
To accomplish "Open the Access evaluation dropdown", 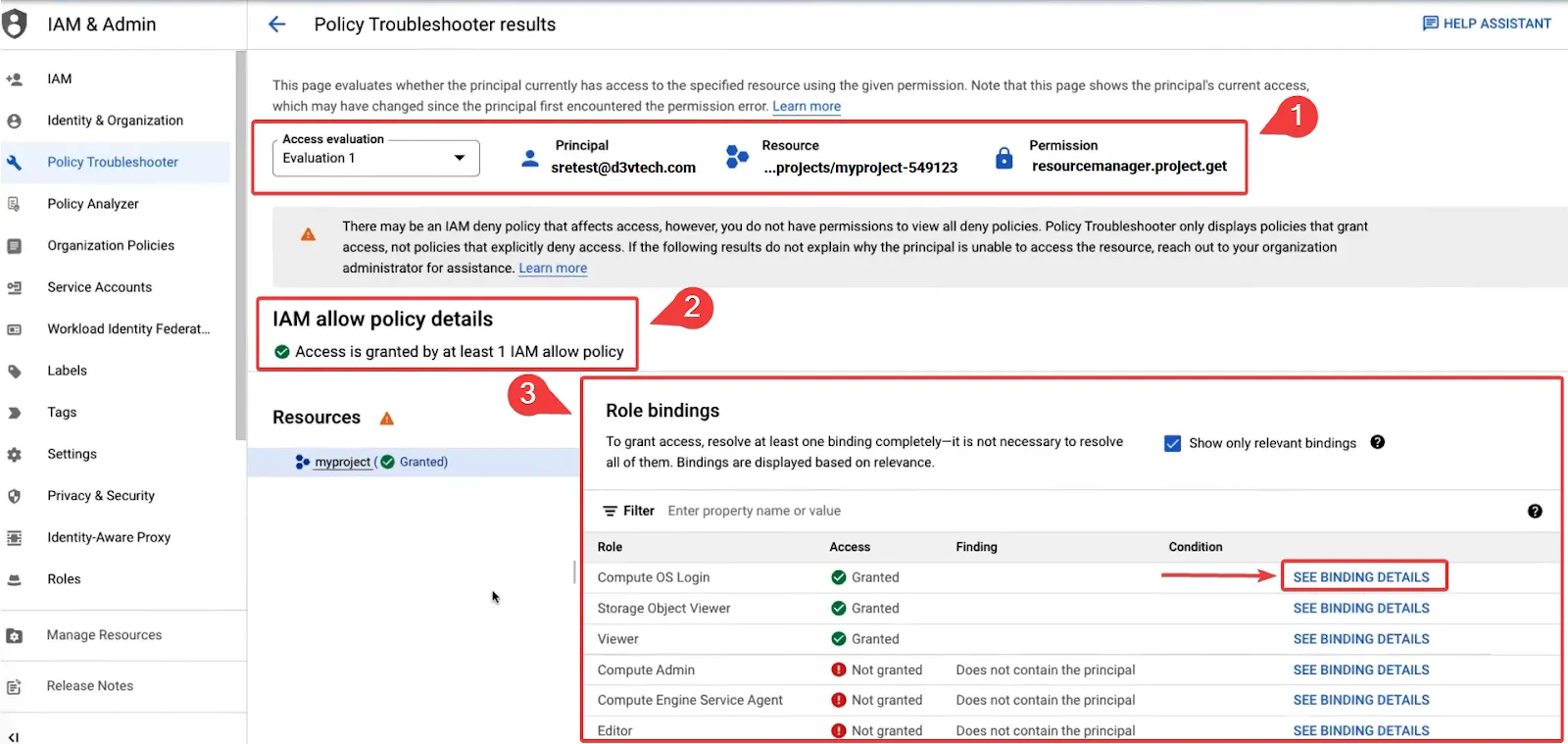I will pyautogui.click(x=376, y=158).
